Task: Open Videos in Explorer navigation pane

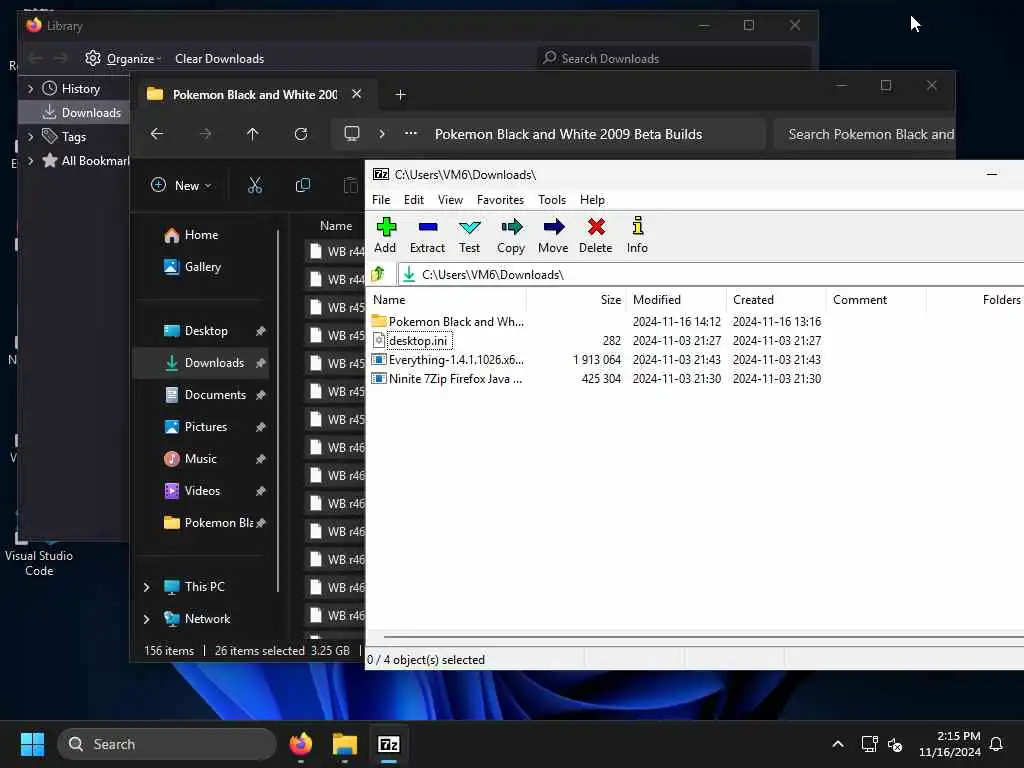Action: click(202, 490)
